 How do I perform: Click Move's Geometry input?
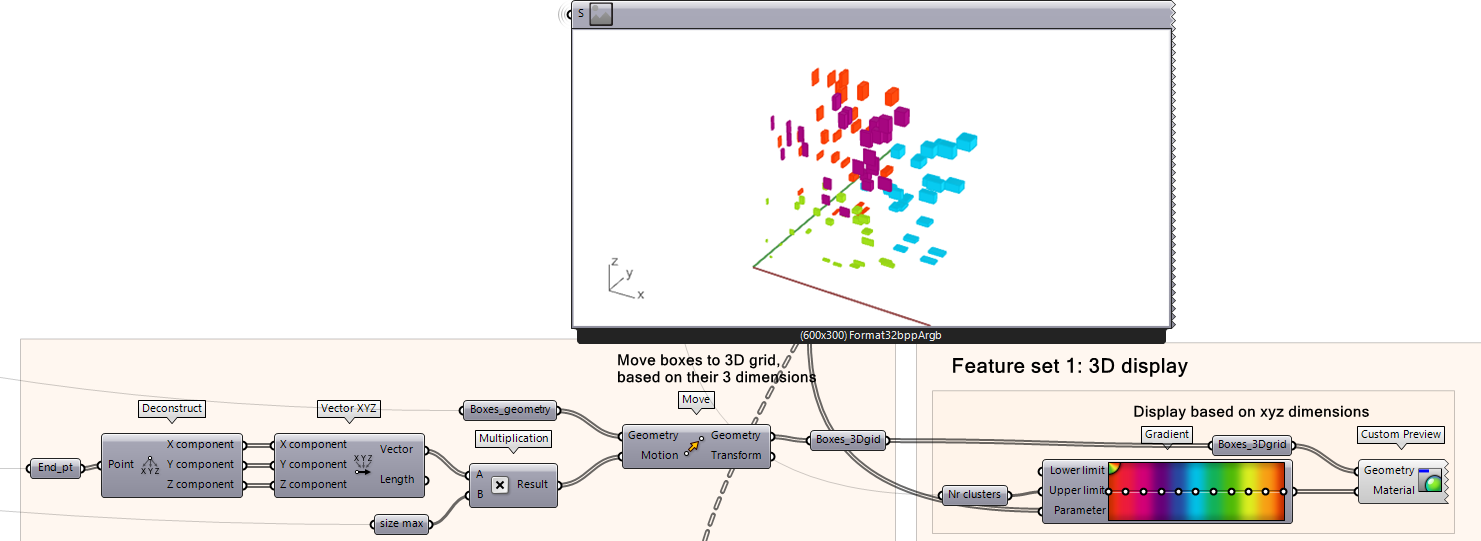(x=653, y=435)
